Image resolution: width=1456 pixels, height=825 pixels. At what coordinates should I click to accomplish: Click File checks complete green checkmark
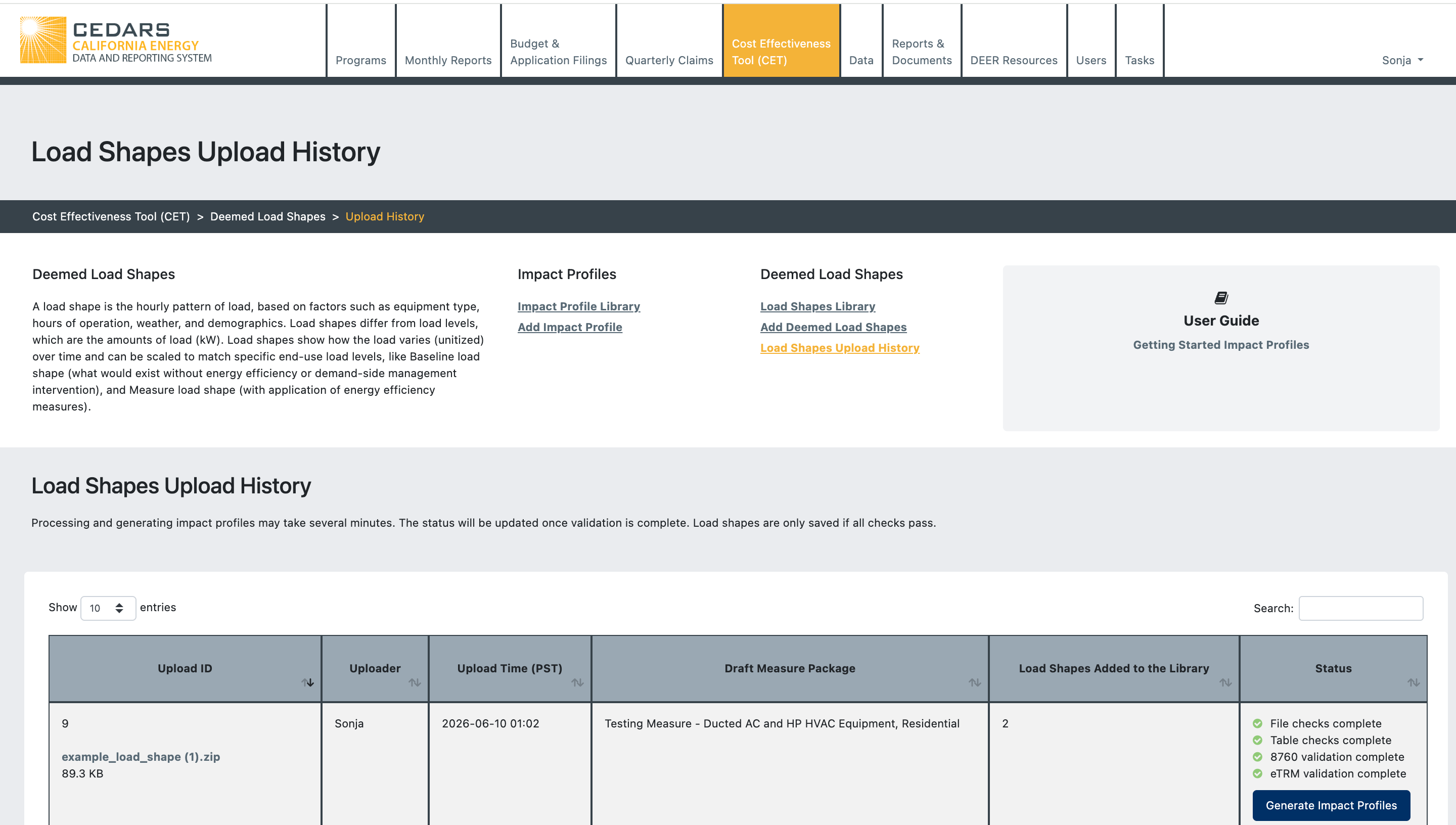coord(1258,723)
